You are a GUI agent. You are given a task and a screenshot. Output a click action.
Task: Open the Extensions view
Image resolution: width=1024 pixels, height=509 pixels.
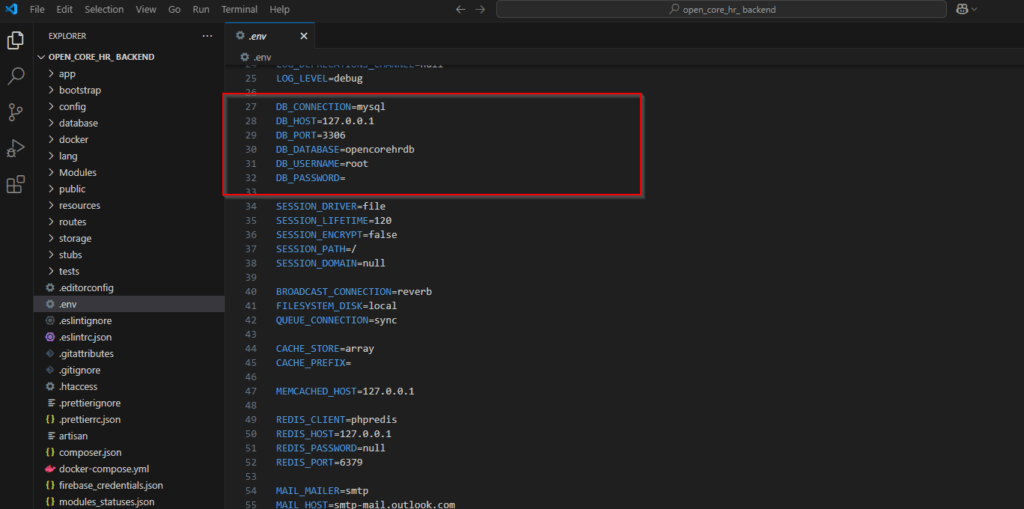coord(15,185)
